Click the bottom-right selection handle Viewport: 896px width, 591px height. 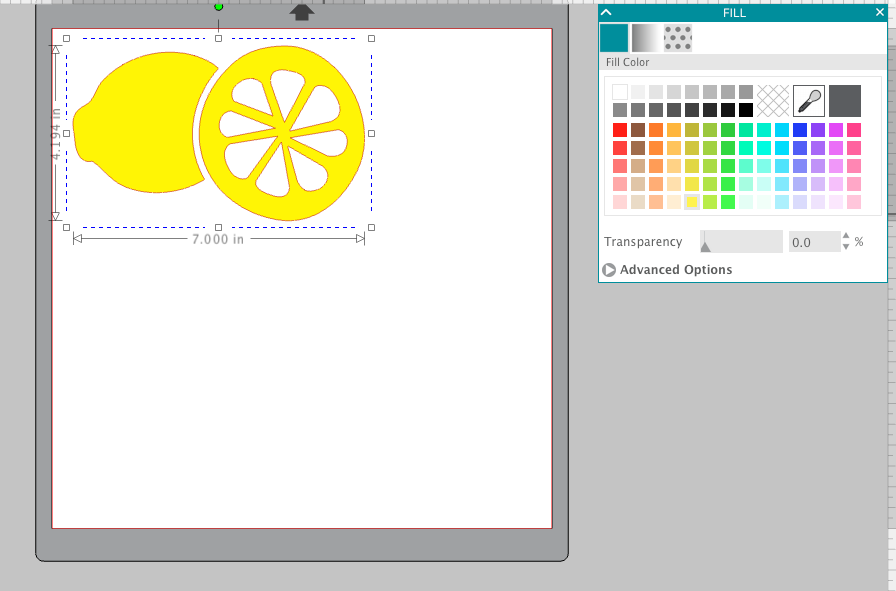[x=371, y=227]
